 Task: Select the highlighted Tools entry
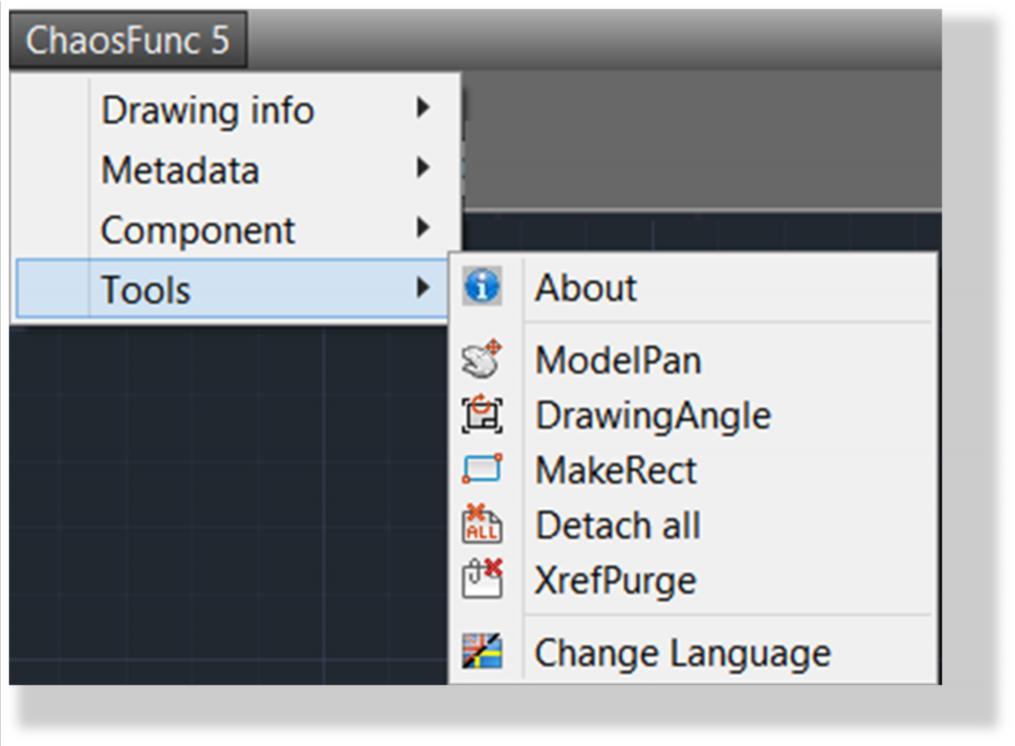point(233,288)
